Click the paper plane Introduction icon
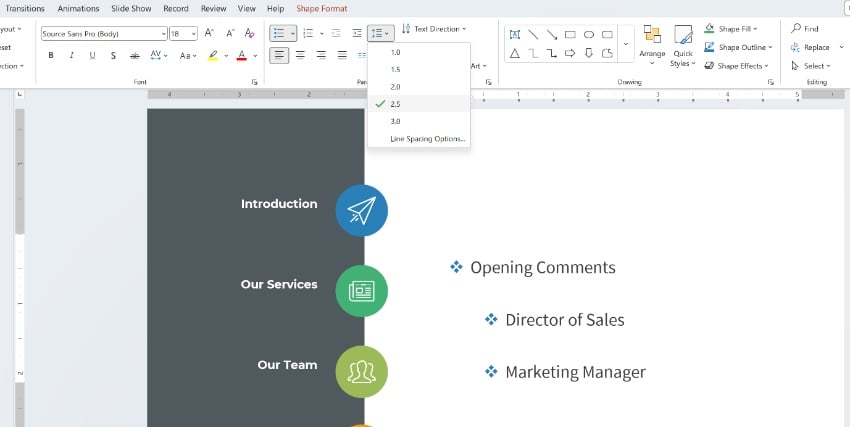Viewport: 850px width, 427px height. [361, 210]
